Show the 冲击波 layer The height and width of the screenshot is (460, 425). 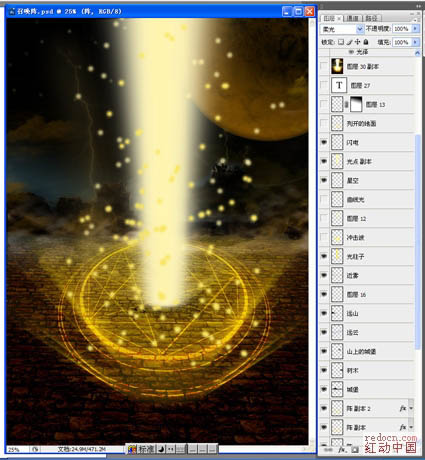[x=324, y=237]
